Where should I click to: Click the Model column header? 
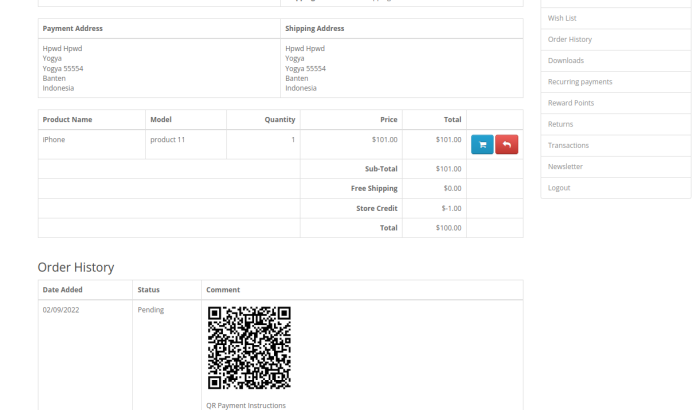pos(161,120)
